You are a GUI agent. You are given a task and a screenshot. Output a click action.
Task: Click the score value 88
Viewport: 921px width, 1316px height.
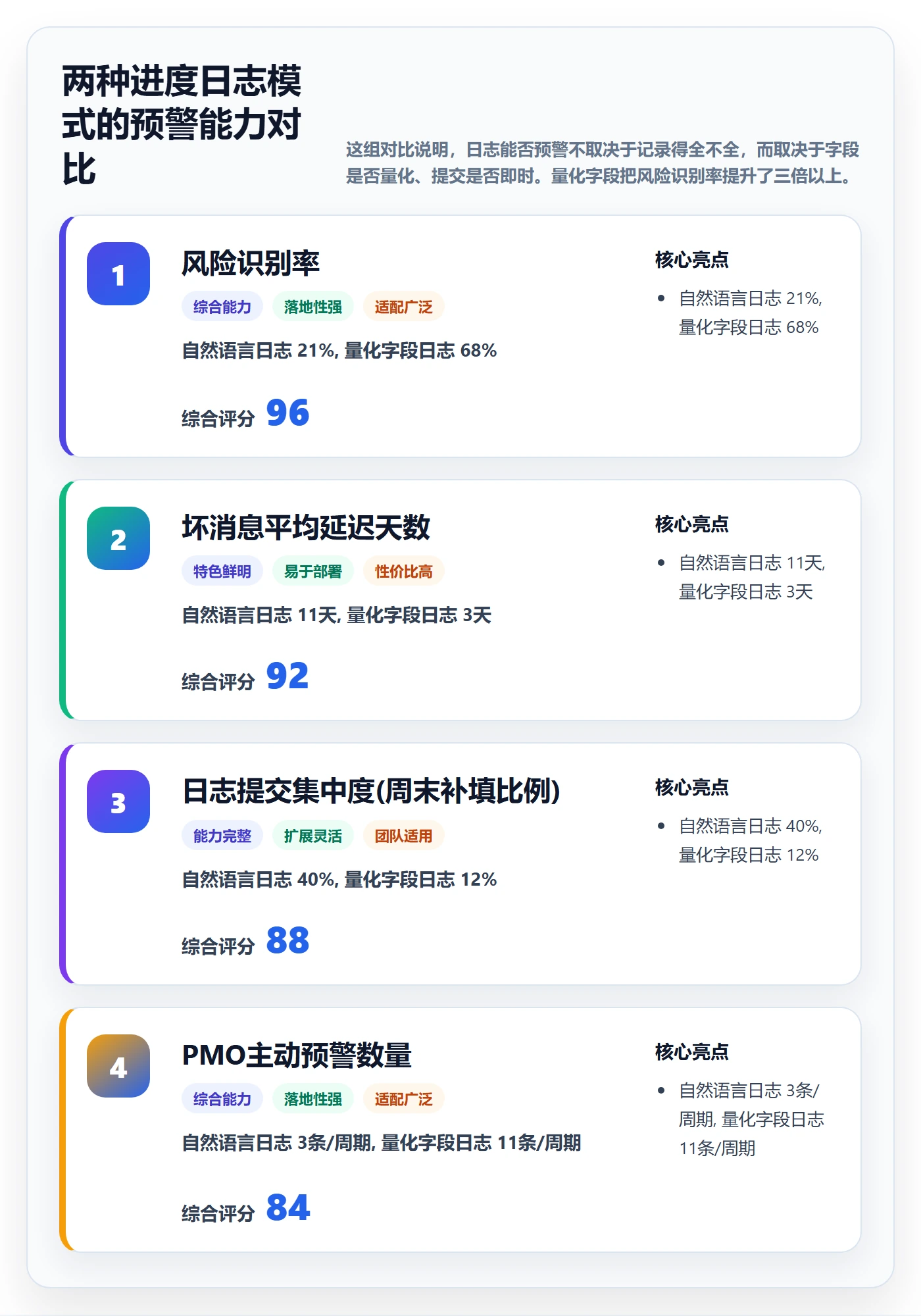click(287, 941)
